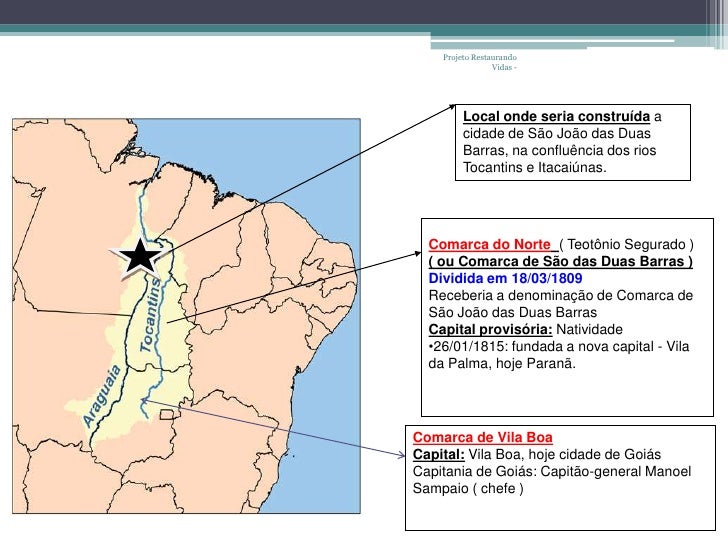Click the underlined 'Local onde seria construída' heading
The image size is (728, 546).
coord(556,116)
